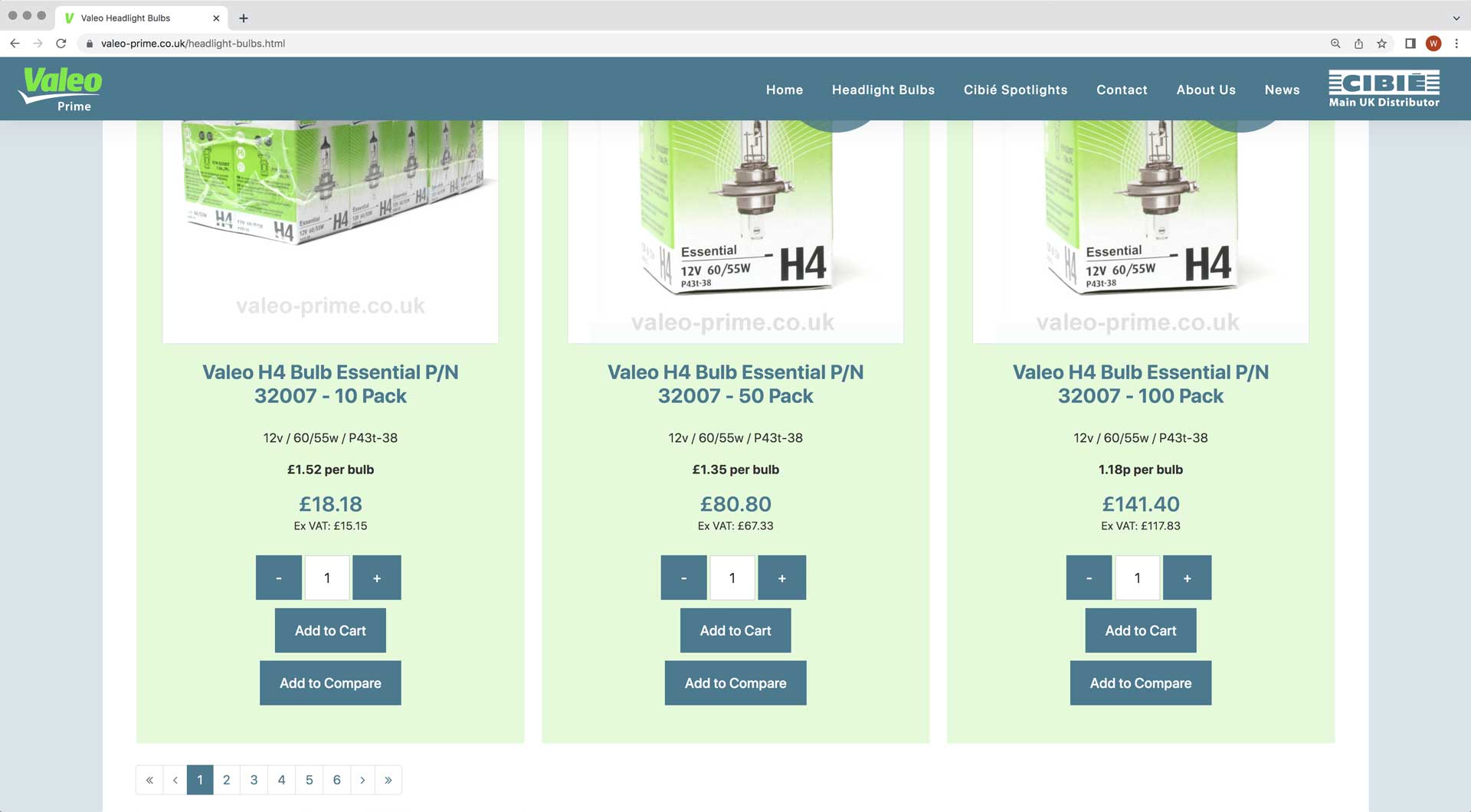This screenshot has height=812, width=1471.
Task: Click the 50 Pack quantity field
Action: 732,578
